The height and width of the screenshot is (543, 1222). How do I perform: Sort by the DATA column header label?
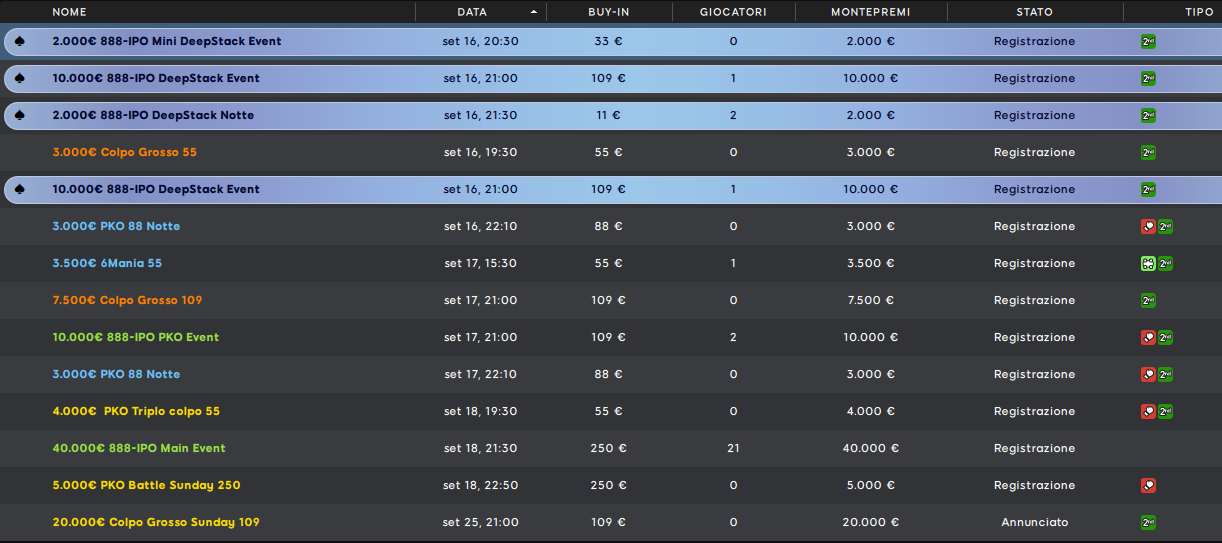tap(472, 12)
